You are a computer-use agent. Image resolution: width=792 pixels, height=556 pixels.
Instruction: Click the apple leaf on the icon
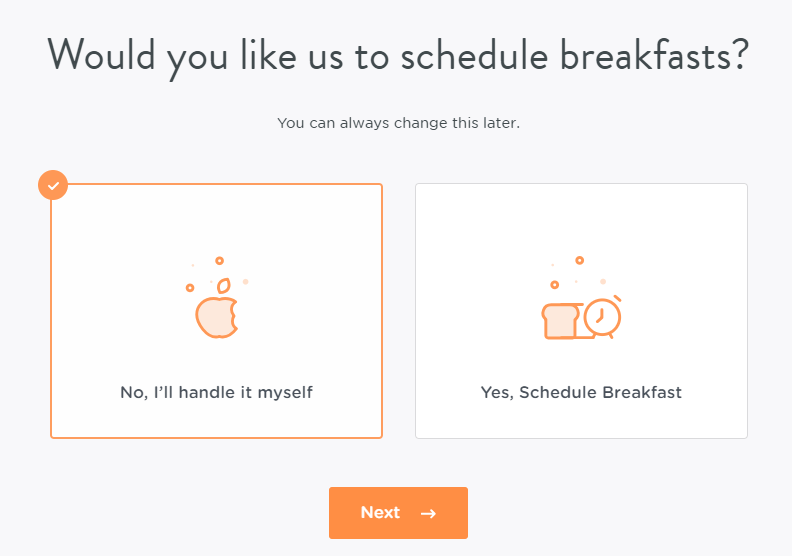[224, 285]
